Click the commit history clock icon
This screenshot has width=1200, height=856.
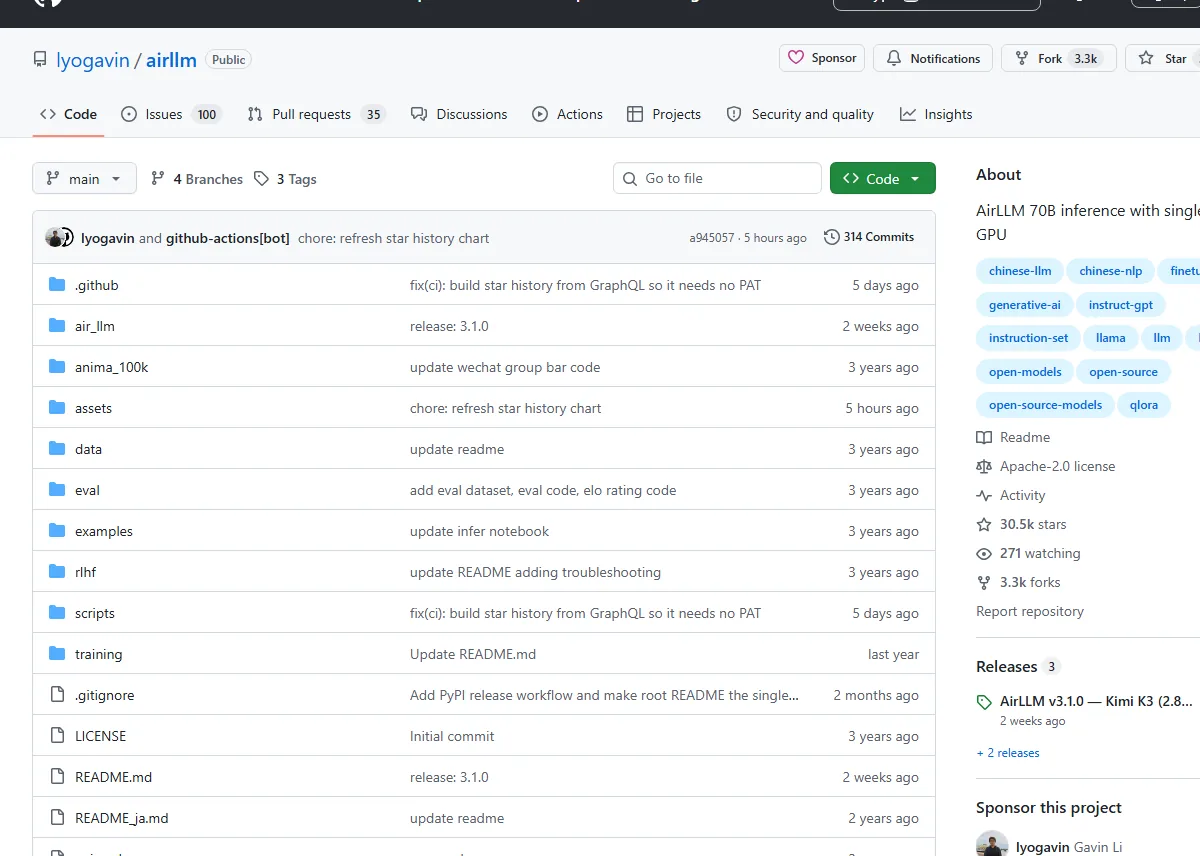831,237
